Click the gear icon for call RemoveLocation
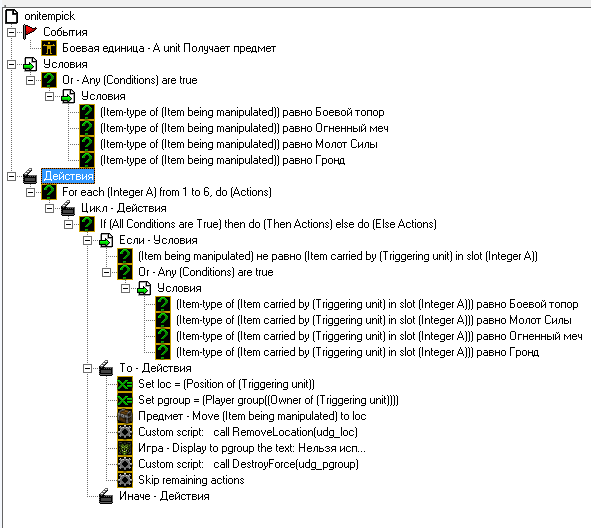591x528 pixels. (125, 432)
